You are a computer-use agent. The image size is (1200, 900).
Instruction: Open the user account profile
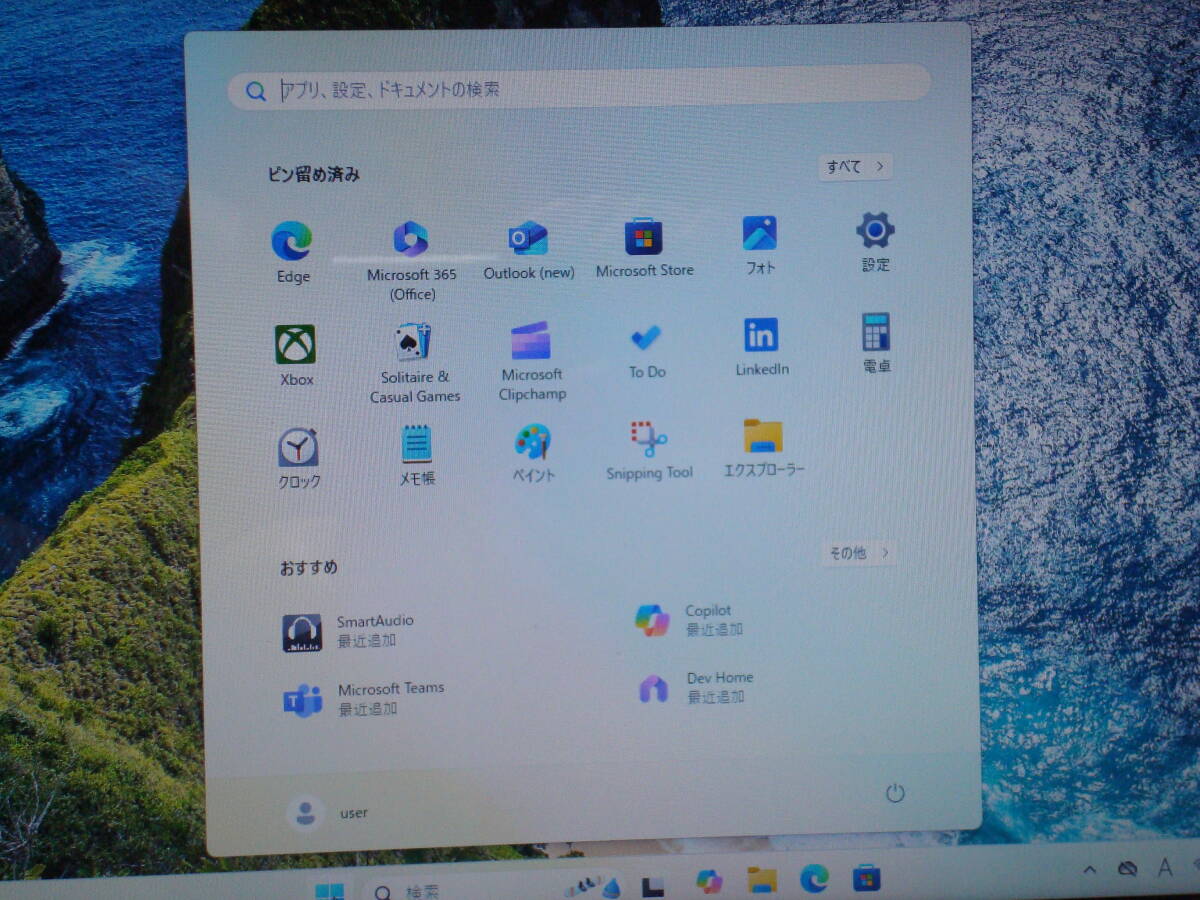328,813
